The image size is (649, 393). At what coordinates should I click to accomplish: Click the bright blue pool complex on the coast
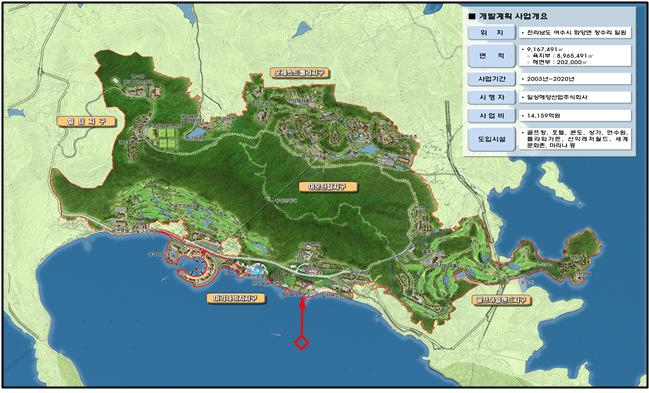click(255, 269)
